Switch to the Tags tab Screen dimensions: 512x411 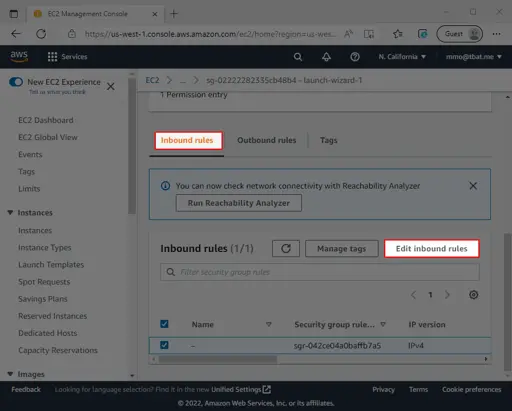point(329,140)
